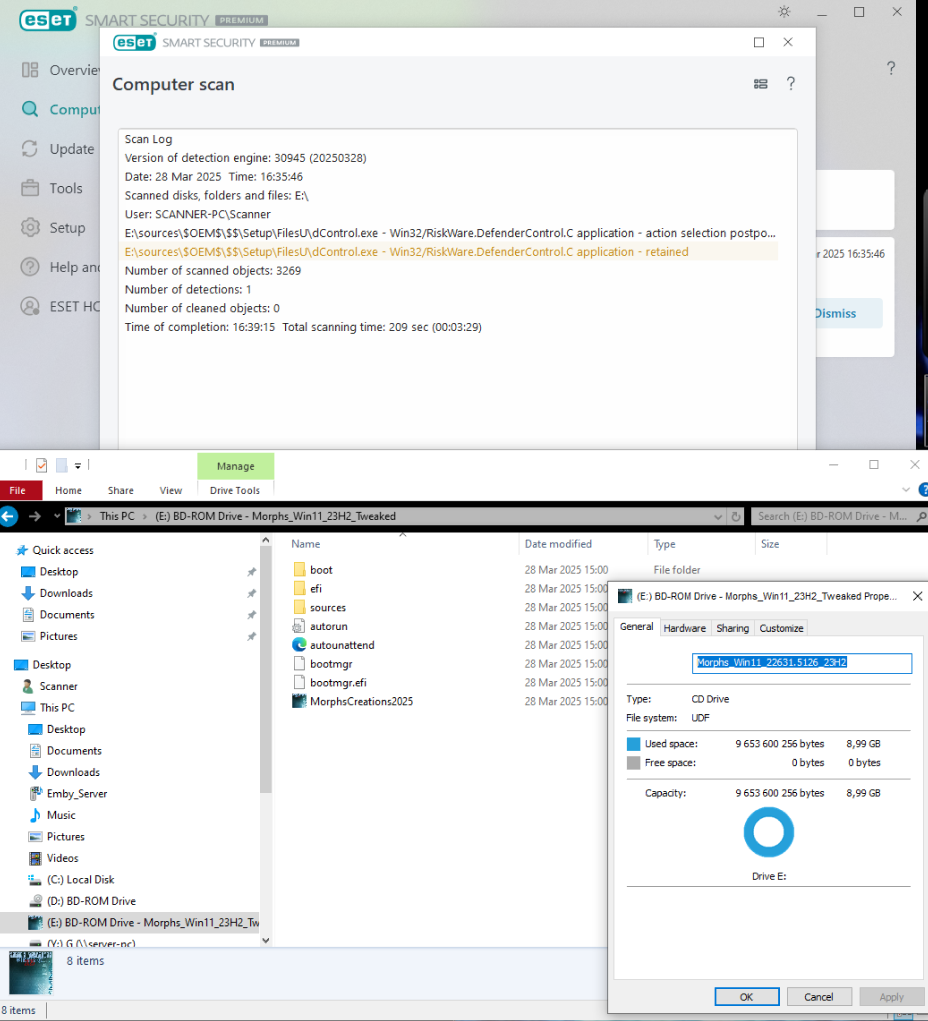
Task: Click Dismiss in the ESET main window
Action: 836,313
